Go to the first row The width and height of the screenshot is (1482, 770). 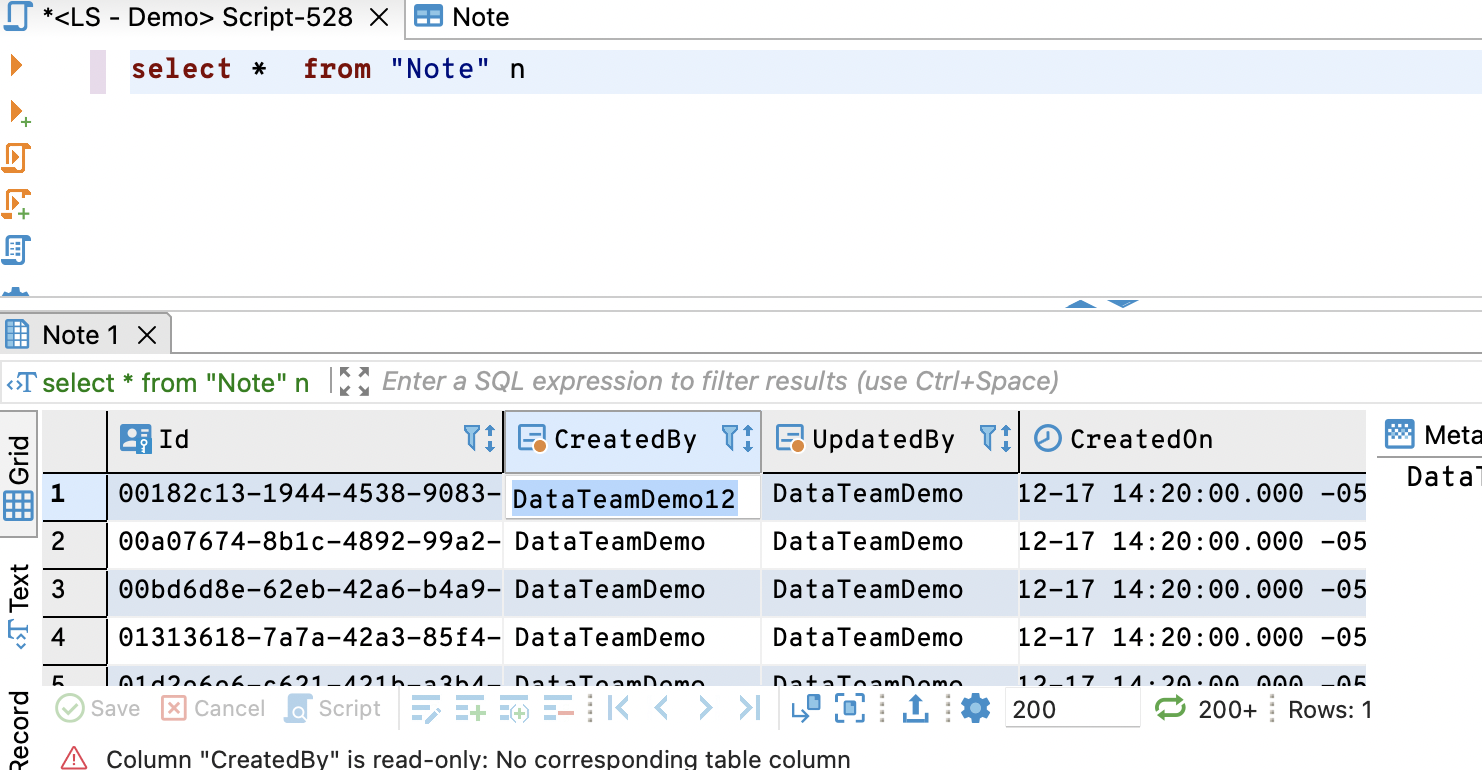[x=619, y=709]
